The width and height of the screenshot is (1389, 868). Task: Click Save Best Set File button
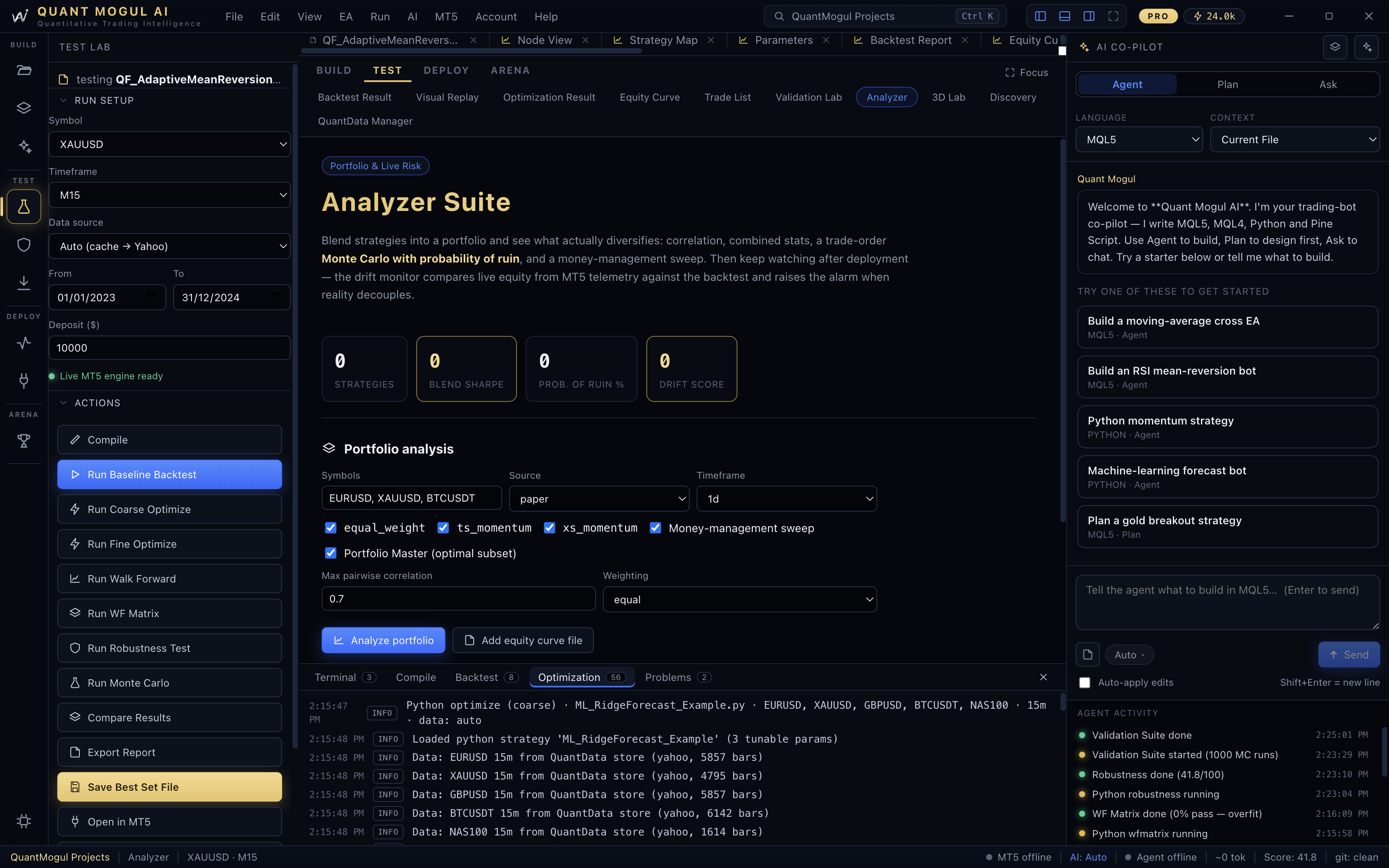(169, 787)
